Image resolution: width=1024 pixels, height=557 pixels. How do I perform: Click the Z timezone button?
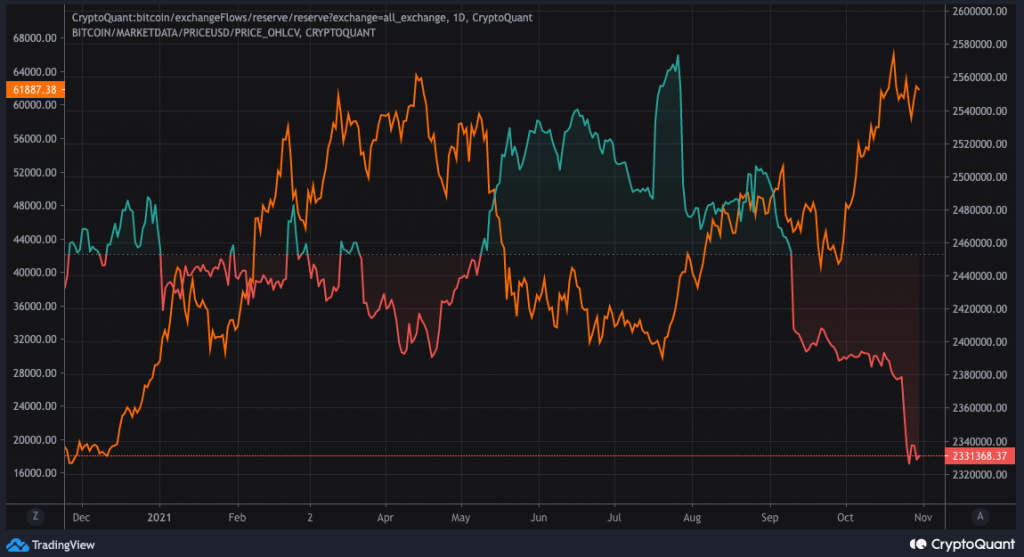click(x=35, y=516)
